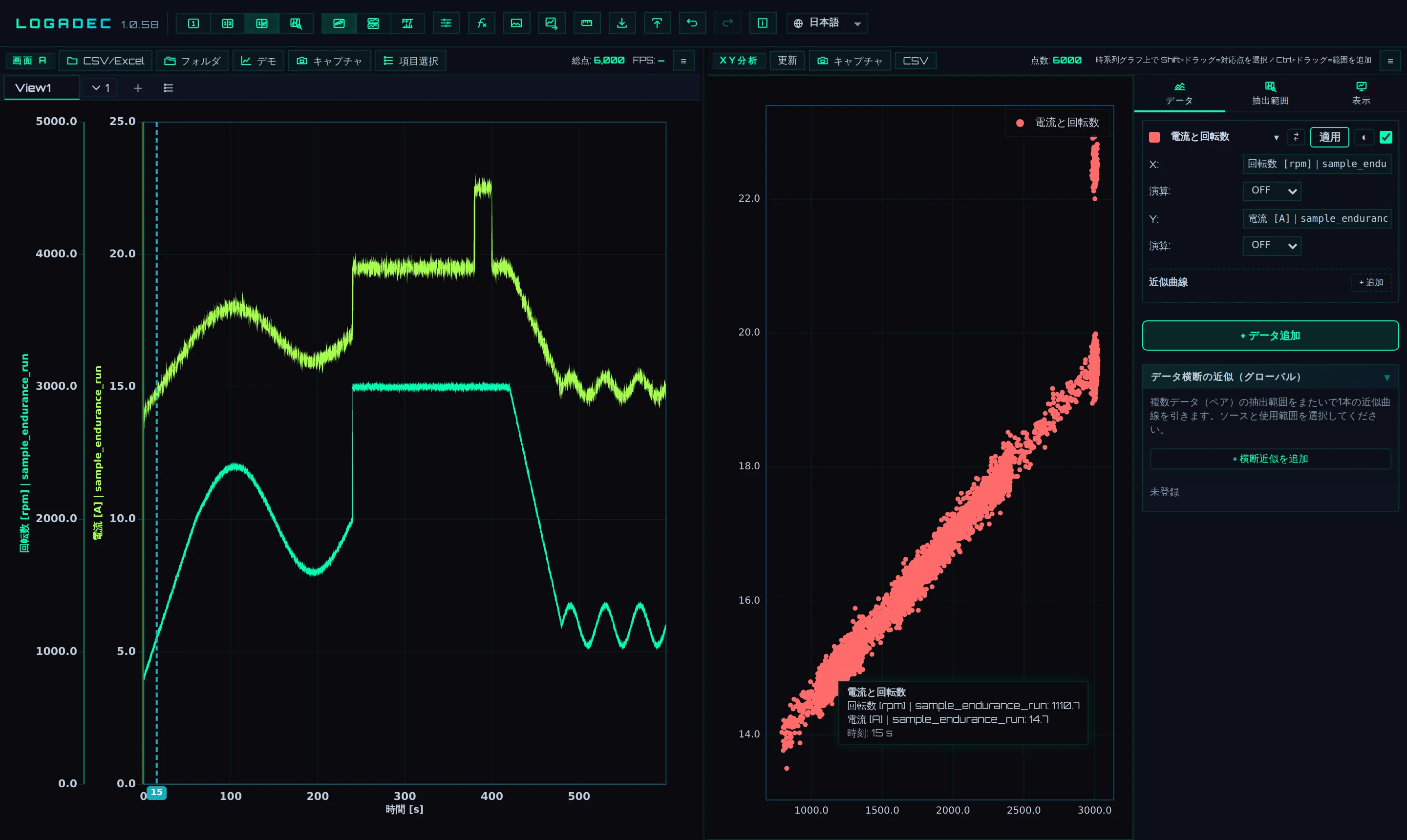
Task: Switch to the 抽出範囲 tab
Action: click(x=1270, y=93)
